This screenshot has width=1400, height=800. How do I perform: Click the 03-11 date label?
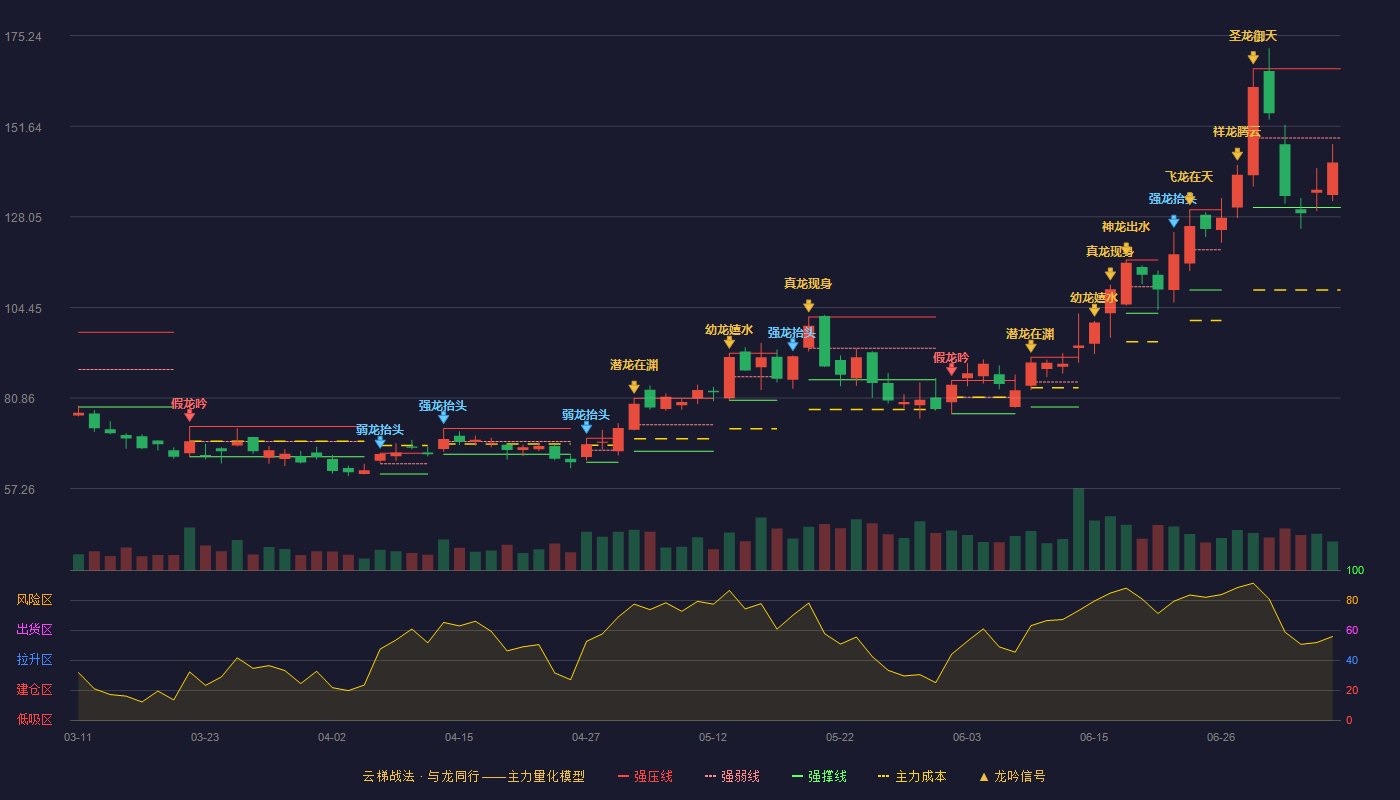78,737
